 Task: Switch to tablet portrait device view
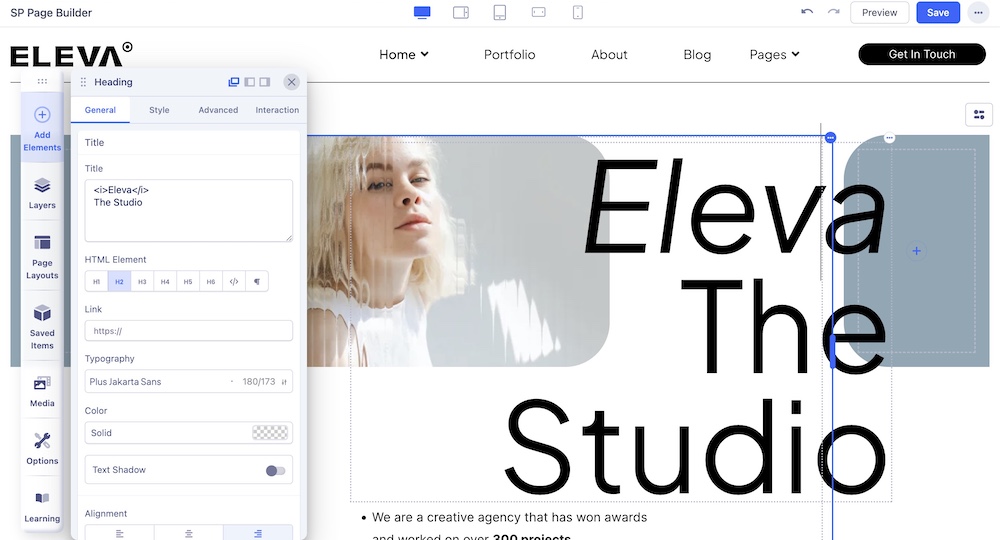pos(500,13)
